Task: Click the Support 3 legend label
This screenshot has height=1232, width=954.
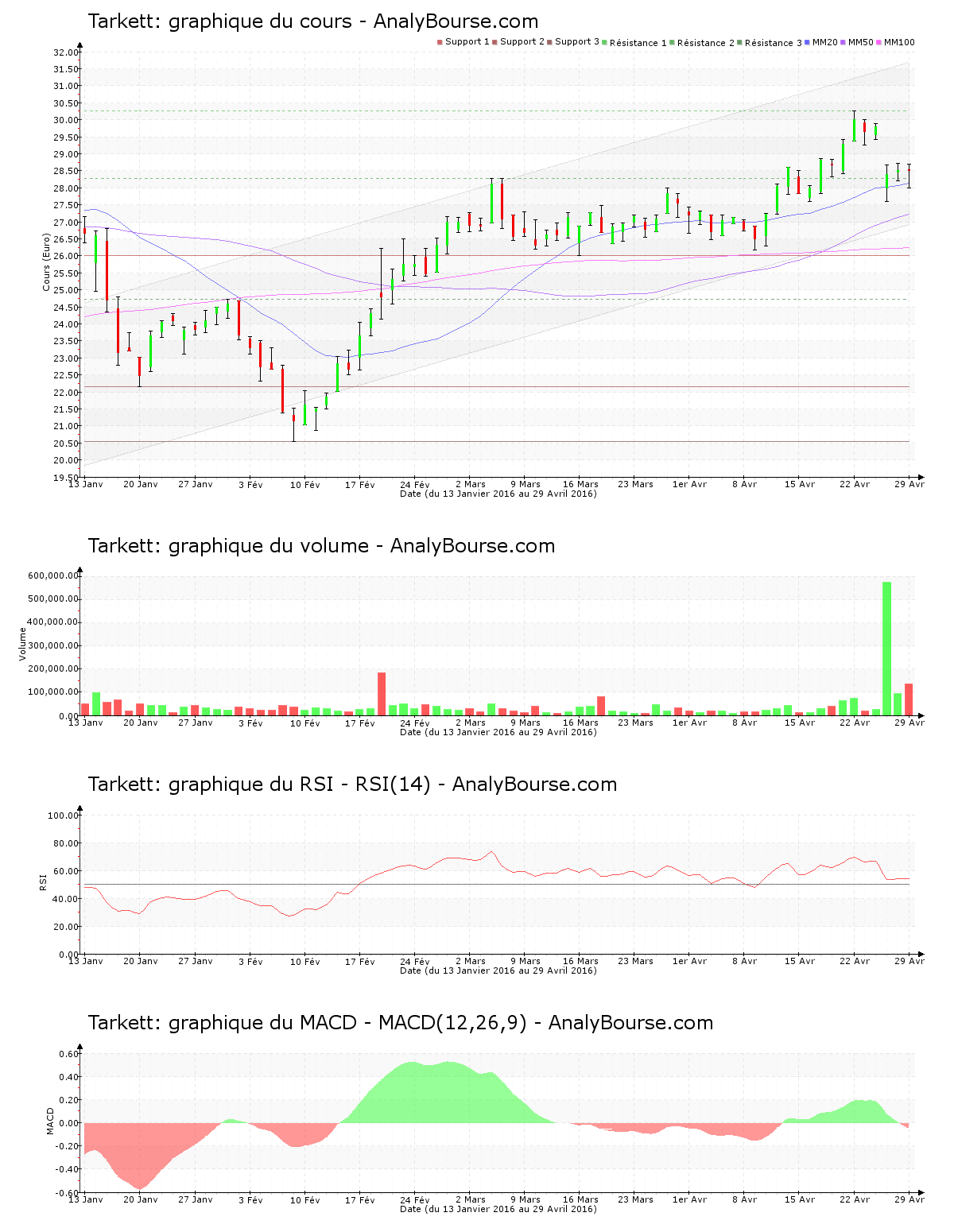Action: coord(577,42)
